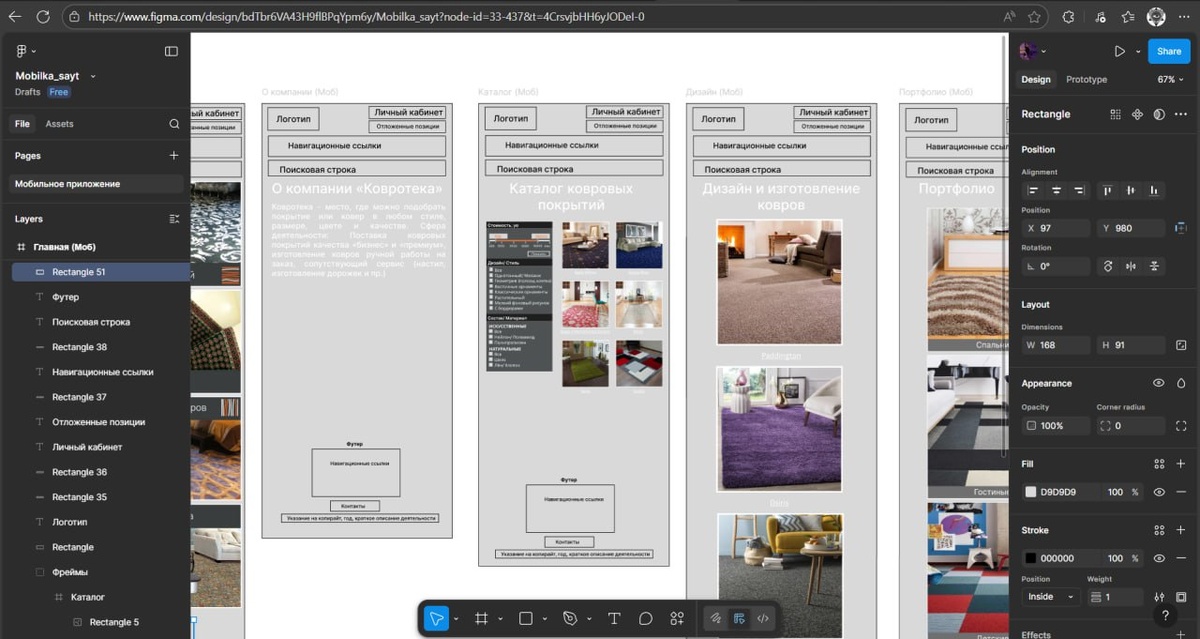Viewport: 1200px width, 639px height.
Task: Toggle individual corner radius
Action: tap(1181, 426)
